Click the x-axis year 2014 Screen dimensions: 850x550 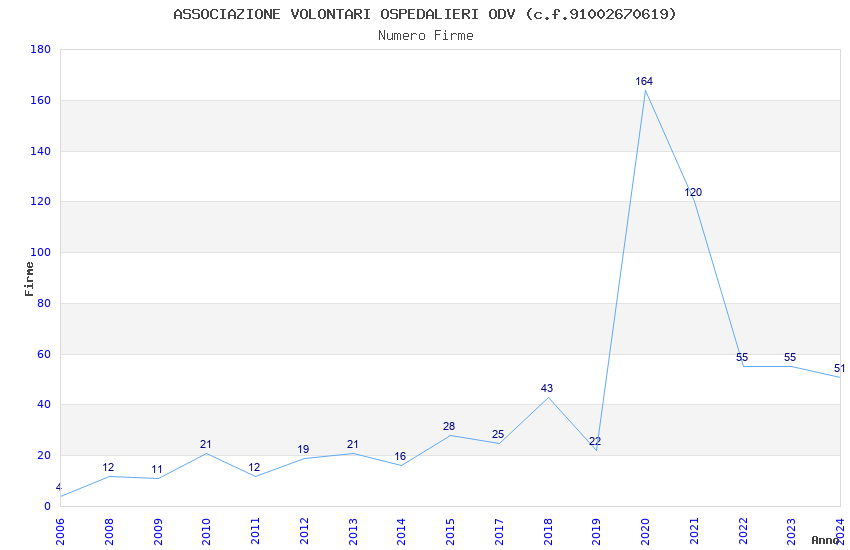pos(401,531)
